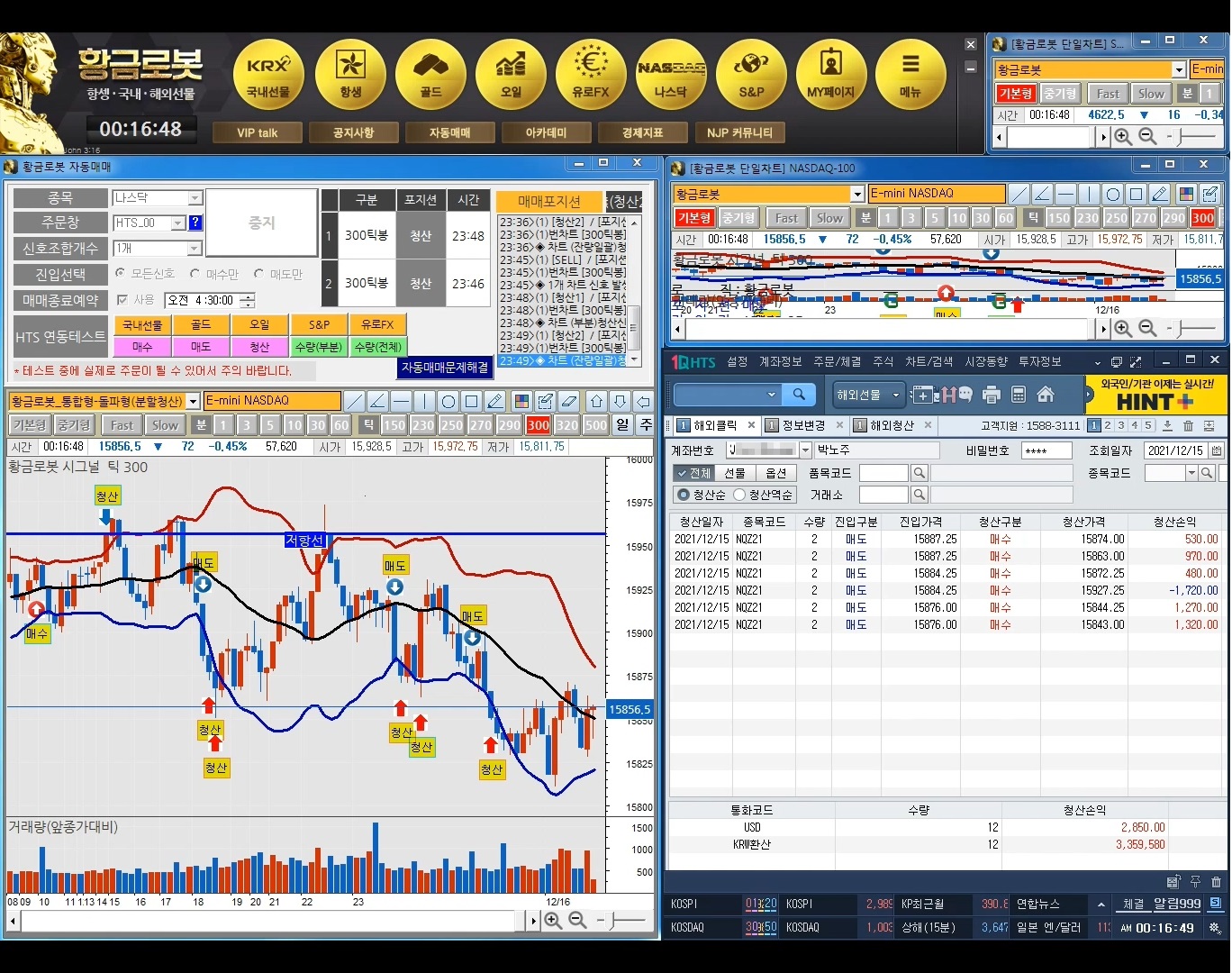Click up arrow icon in main chart toolbar

(x=596, y=401)
